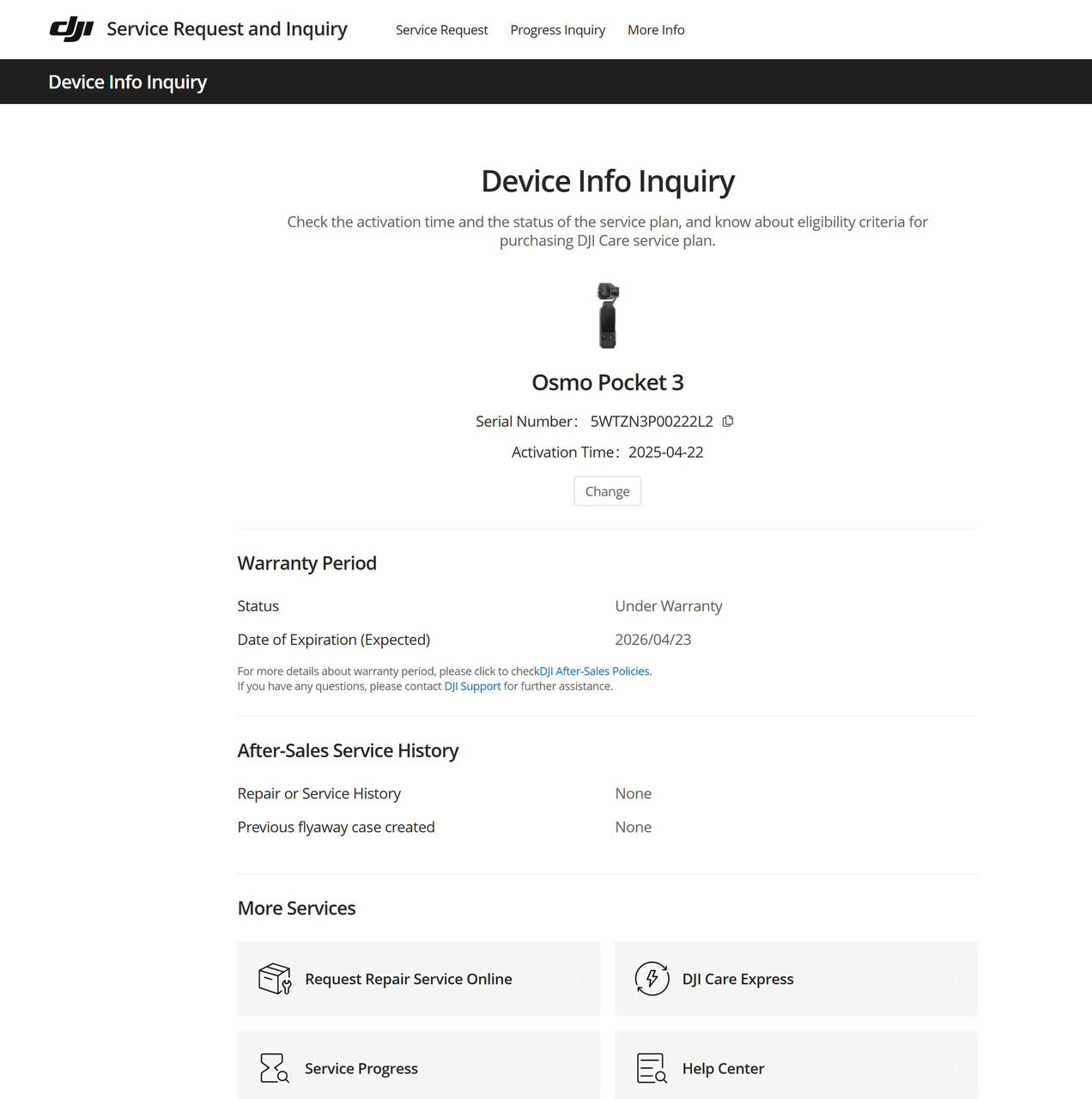Open Help Center via its text label
Image resolution: width=1092 pixels, height=1099 pixels.
[723, 1068]
